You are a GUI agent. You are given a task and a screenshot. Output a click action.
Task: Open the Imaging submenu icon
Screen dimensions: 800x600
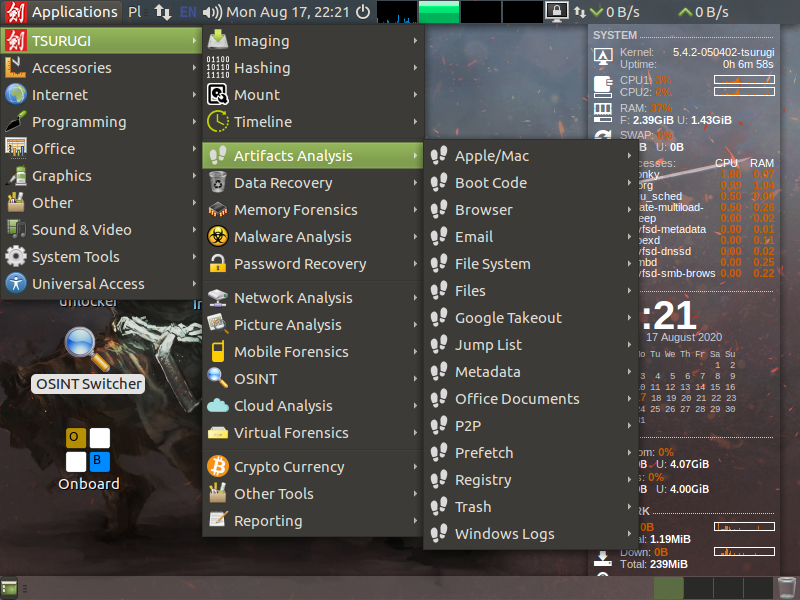tap(218, 41)
